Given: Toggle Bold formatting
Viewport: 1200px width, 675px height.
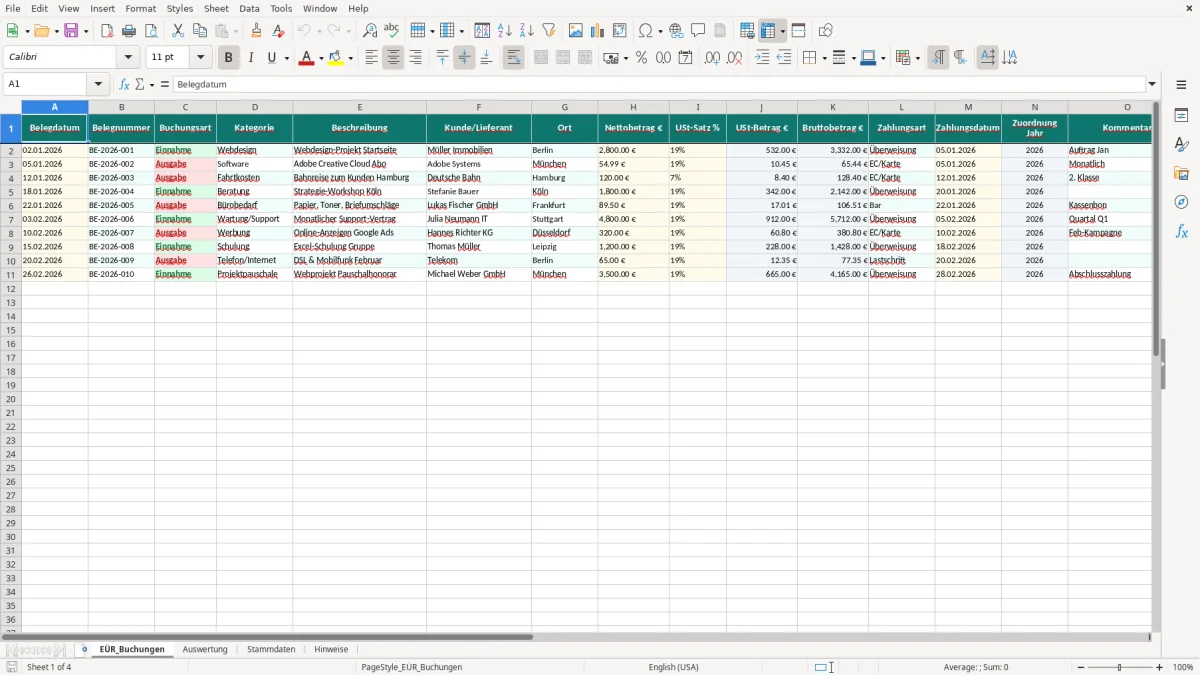Looking at the screenshot, I should (x=228, y=58).
